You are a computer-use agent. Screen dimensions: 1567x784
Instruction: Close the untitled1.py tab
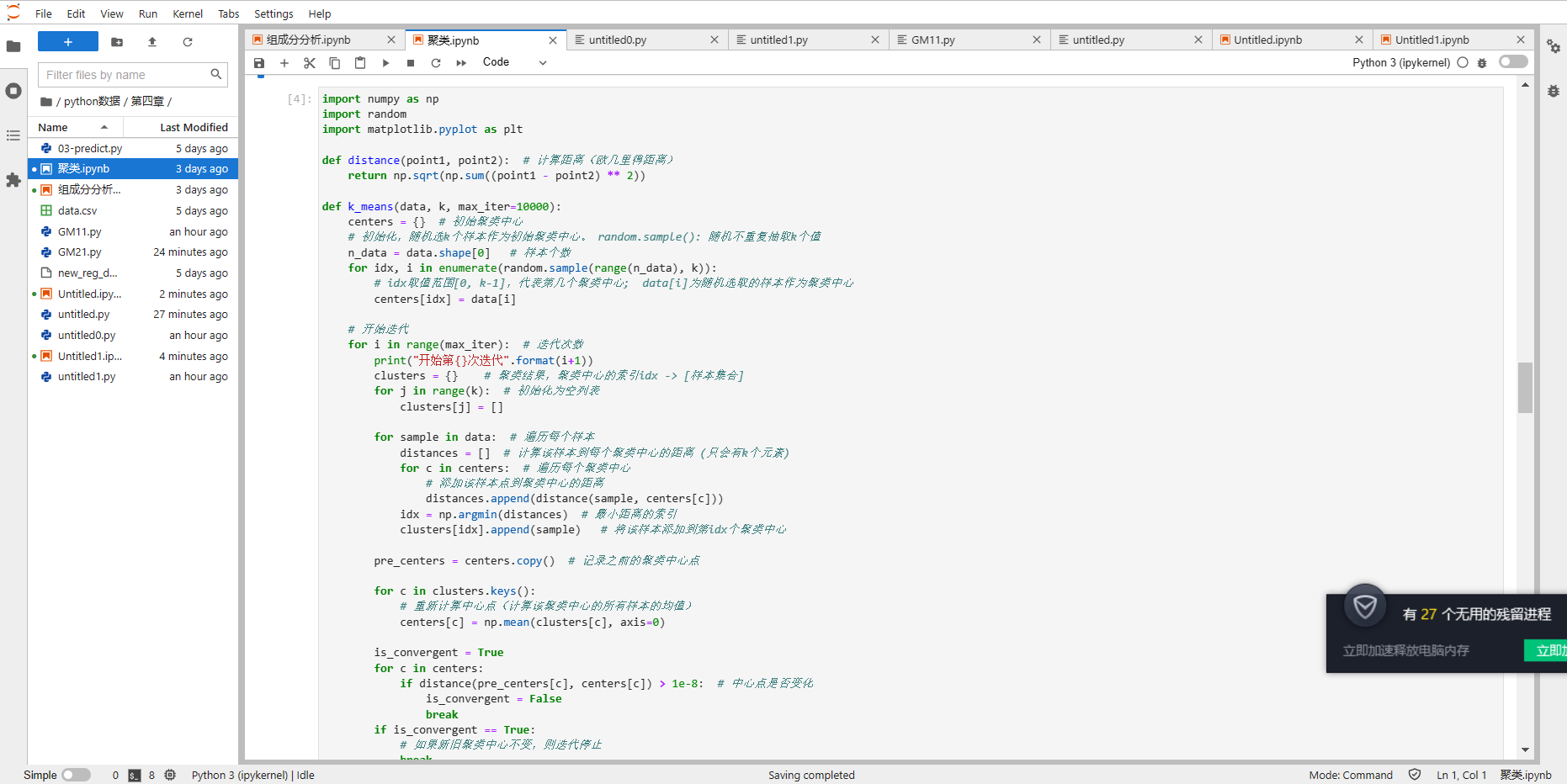click(875, 40)
